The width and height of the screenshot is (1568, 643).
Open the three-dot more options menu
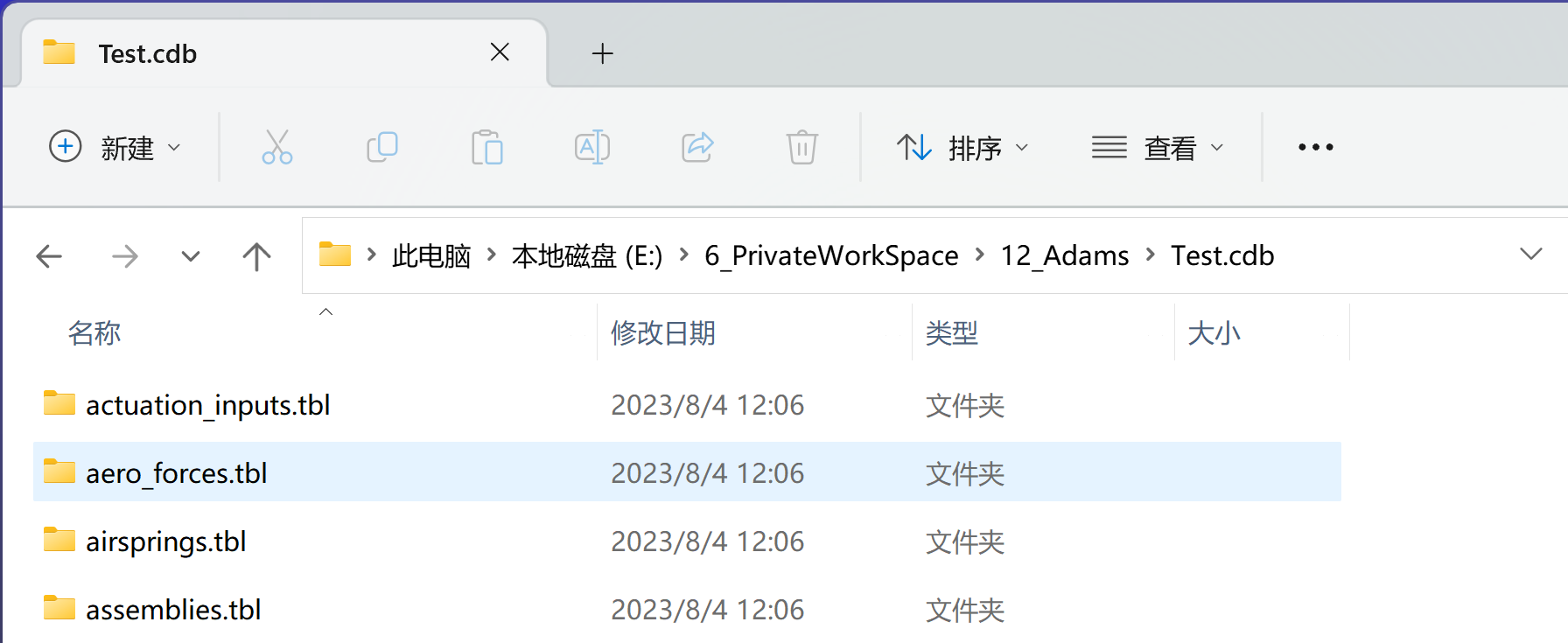(x=1315, y=147)
